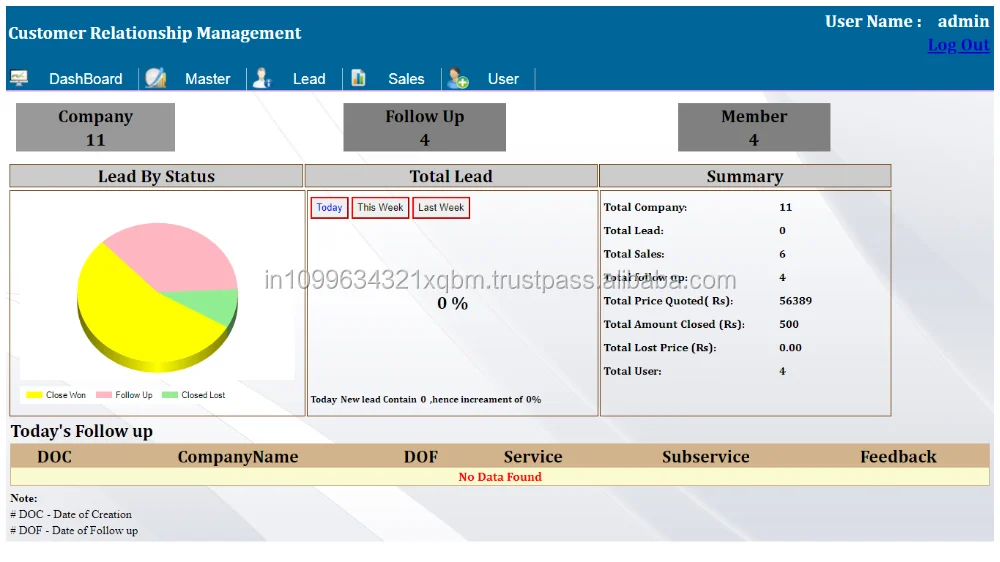View Last Week total lead

point(441,208)
